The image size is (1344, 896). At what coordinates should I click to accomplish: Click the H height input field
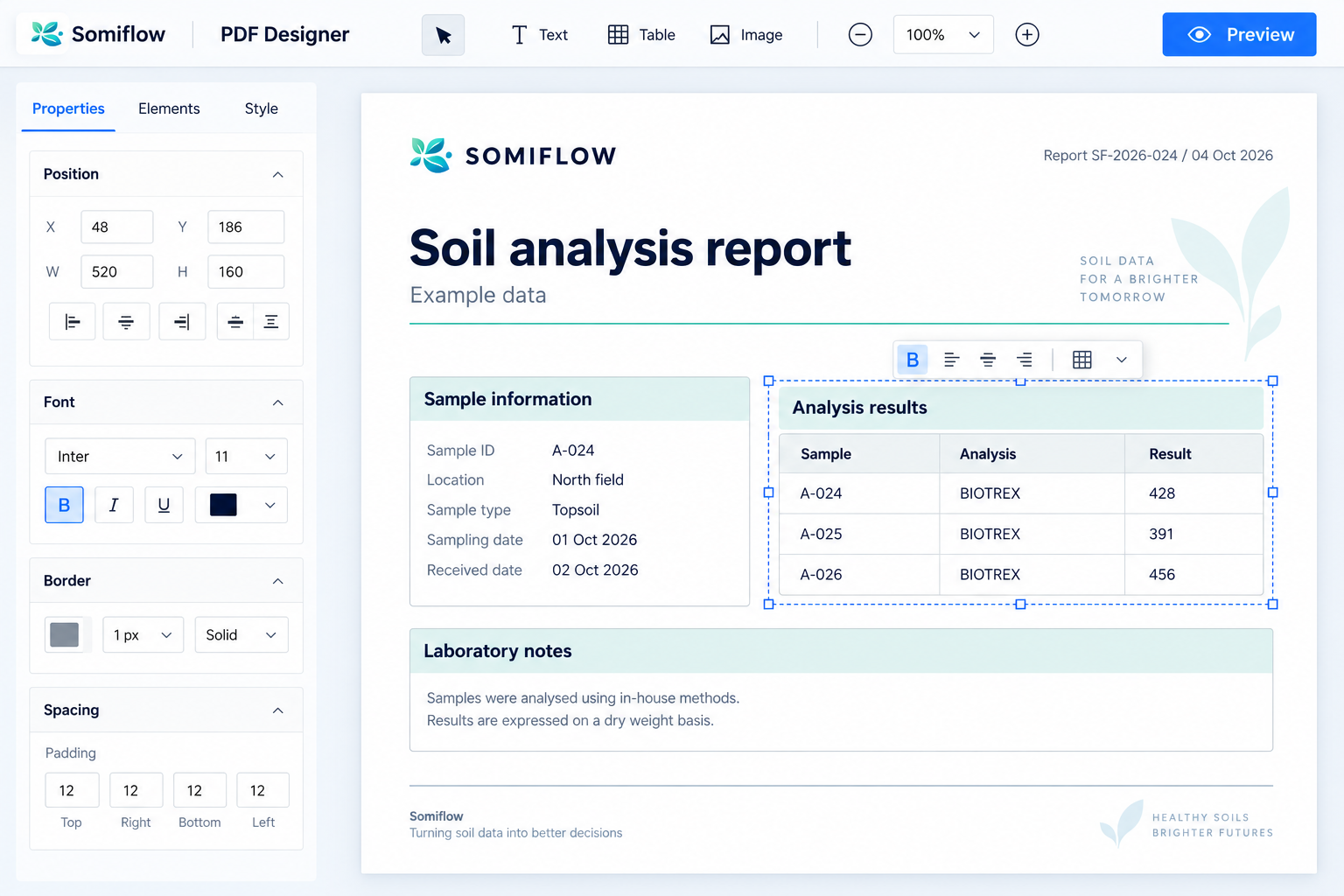246,271
